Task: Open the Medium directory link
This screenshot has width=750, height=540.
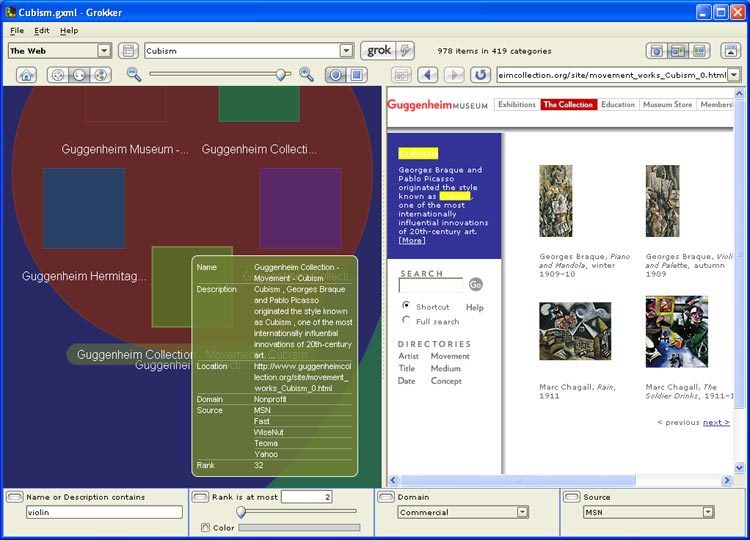Action: click(x=446, y=369)
